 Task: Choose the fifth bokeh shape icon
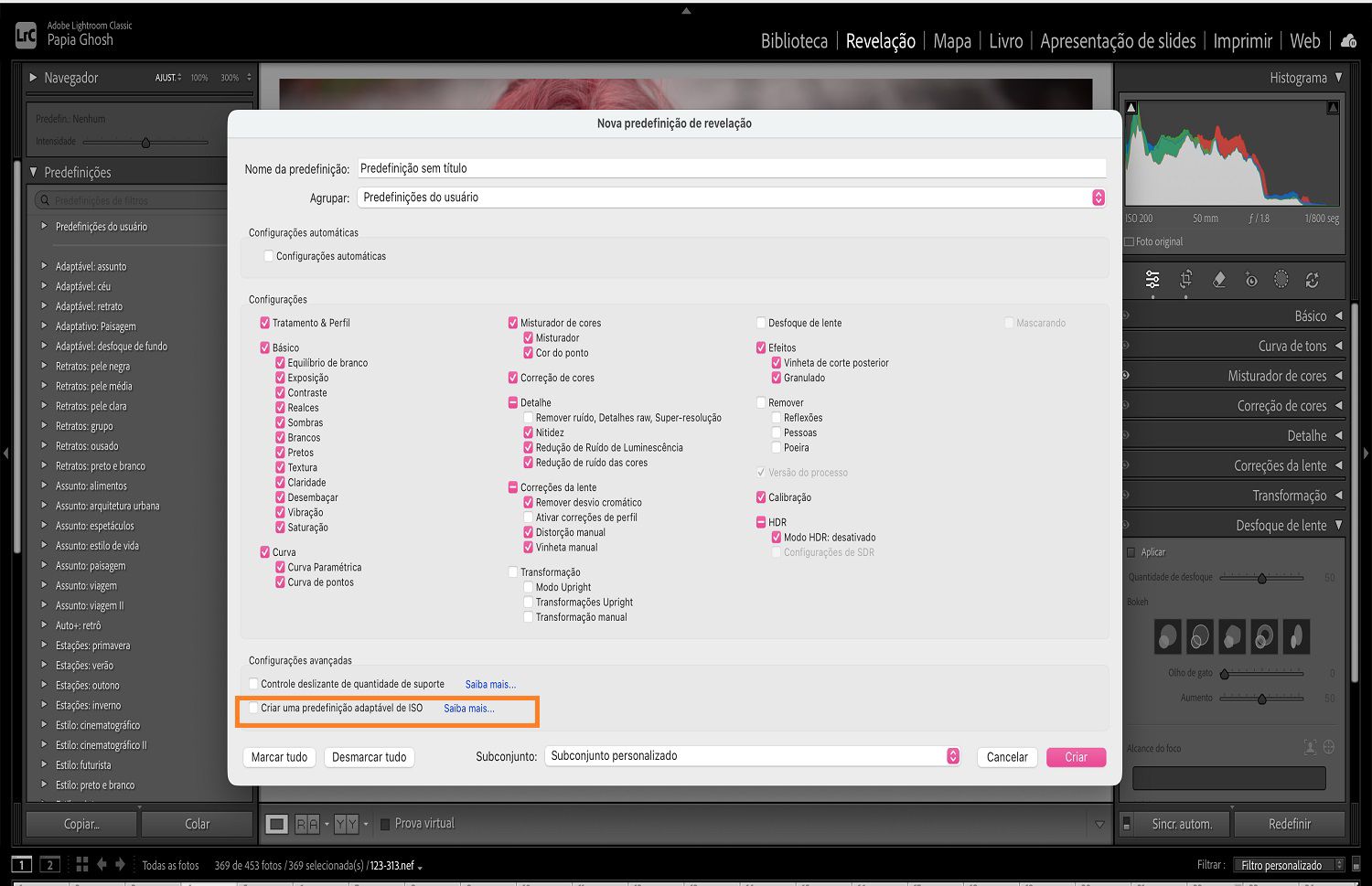[1296, 635]
